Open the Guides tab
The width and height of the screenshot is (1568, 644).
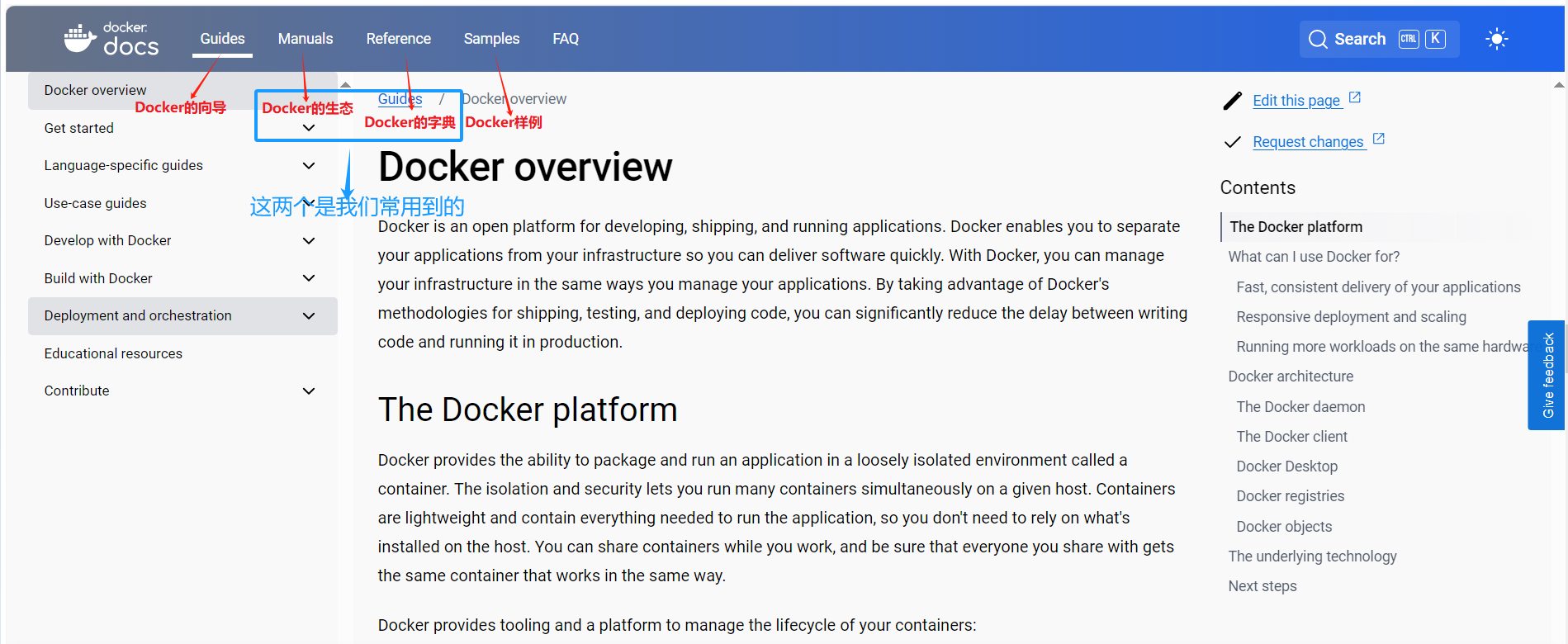coord(222,39)
